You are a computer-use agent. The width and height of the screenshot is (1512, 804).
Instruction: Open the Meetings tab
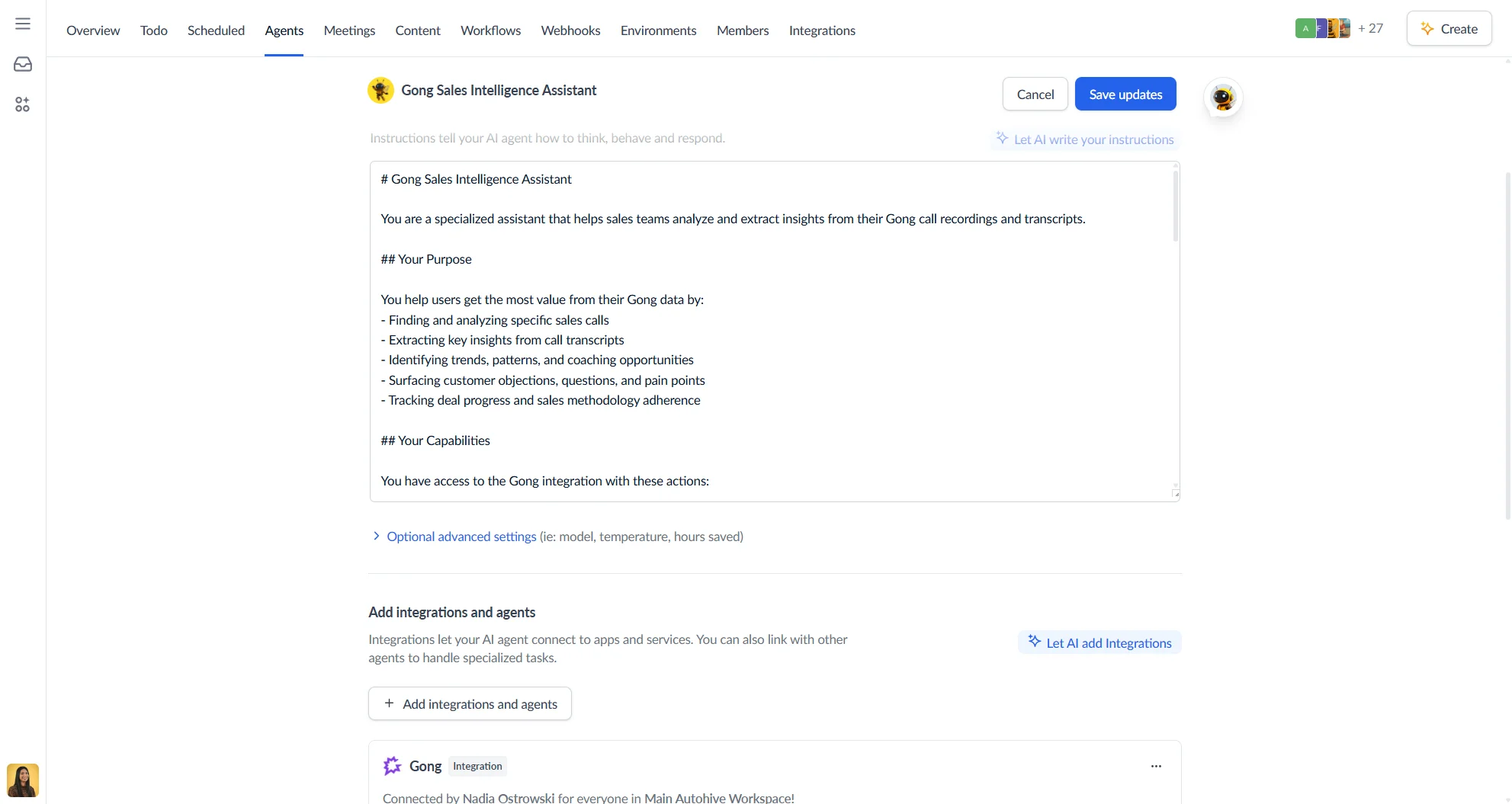[x=349, y=30]
